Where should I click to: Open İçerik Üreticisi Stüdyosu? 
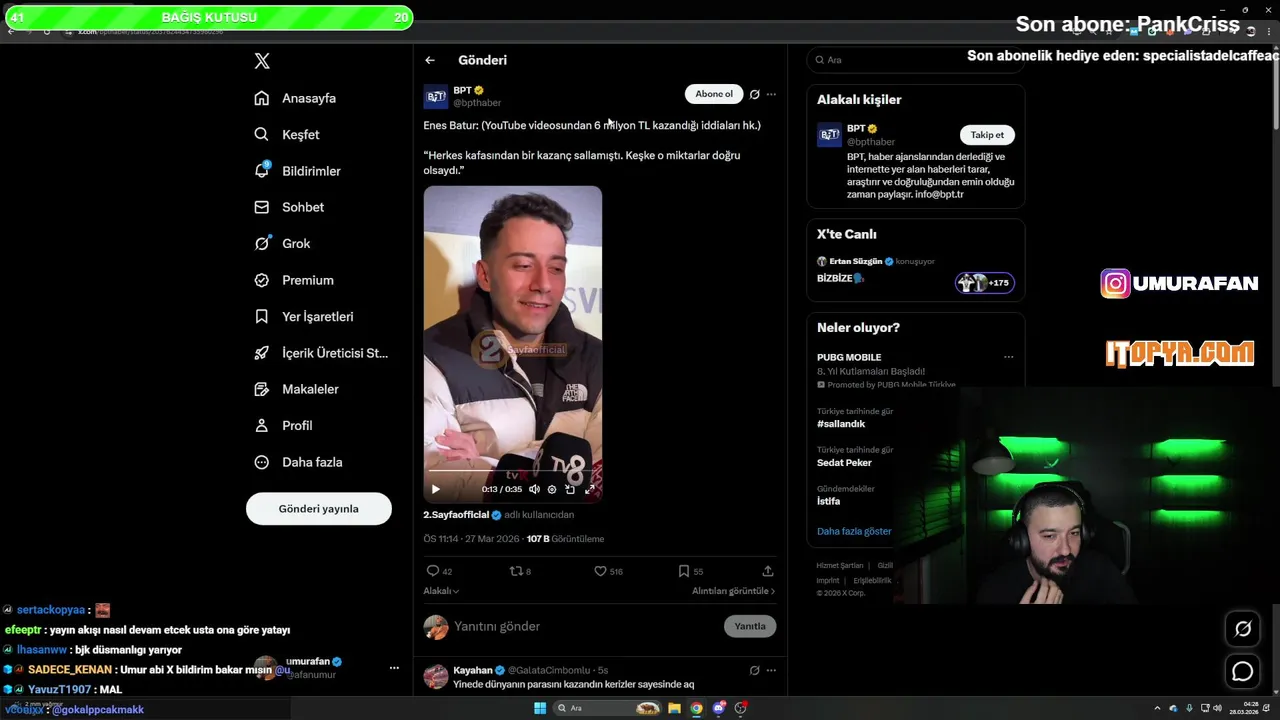pyautogui.click(x=321, y=353)
